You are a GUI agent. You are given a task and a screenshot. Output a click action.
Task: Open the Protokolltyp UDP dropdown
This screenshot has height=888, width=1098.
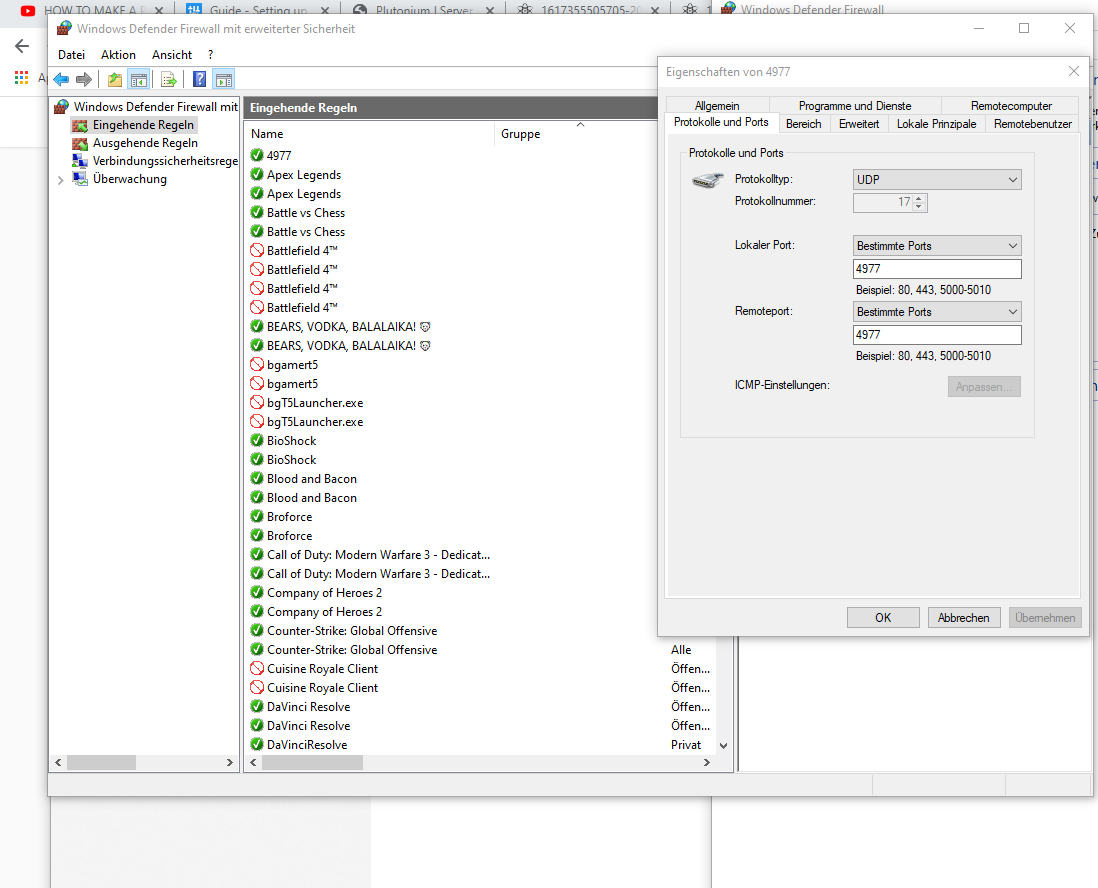(x=937, y=180)
